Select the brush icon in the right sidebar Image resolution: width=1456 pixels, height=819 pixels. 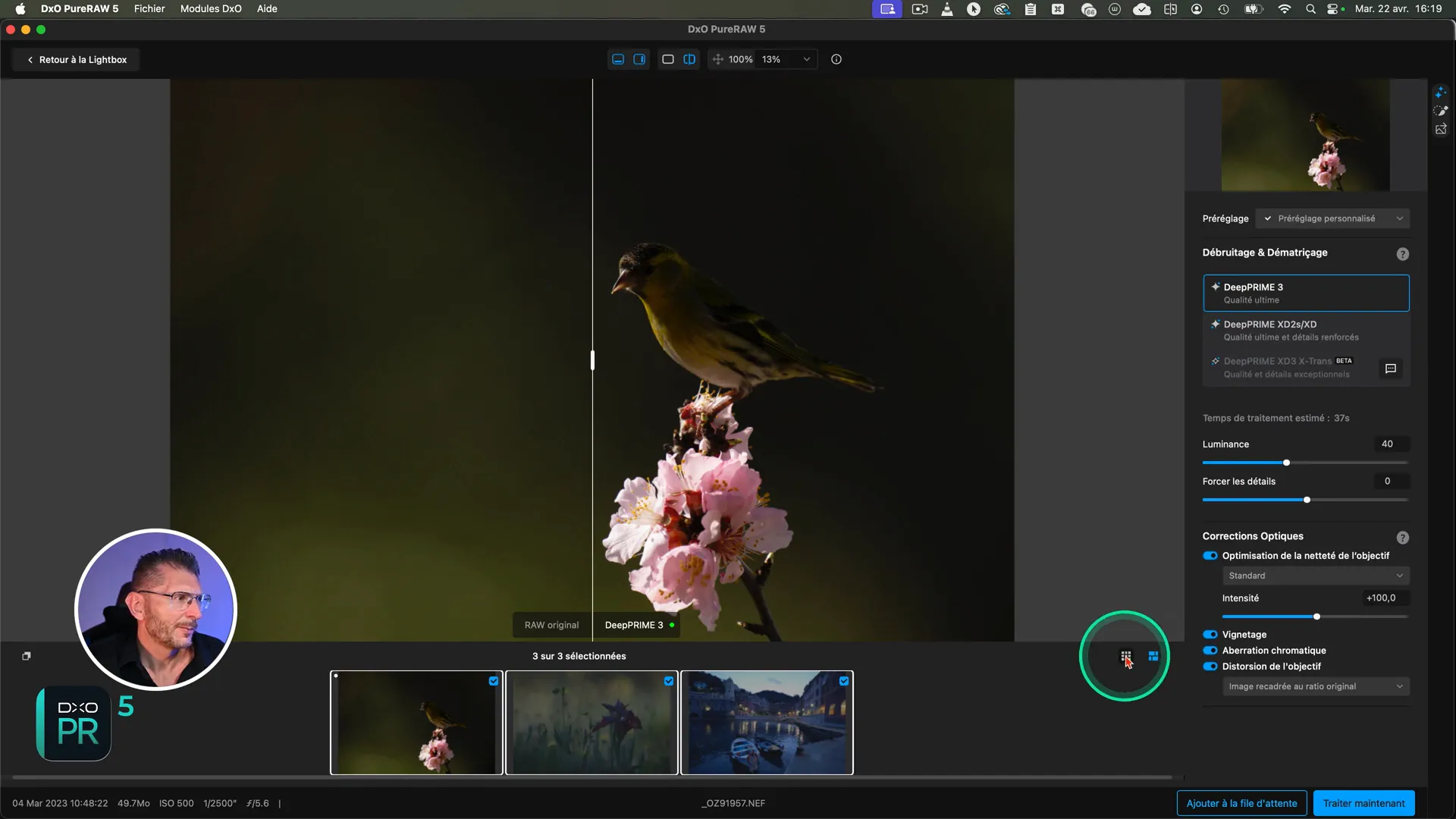click(1441, 111)
